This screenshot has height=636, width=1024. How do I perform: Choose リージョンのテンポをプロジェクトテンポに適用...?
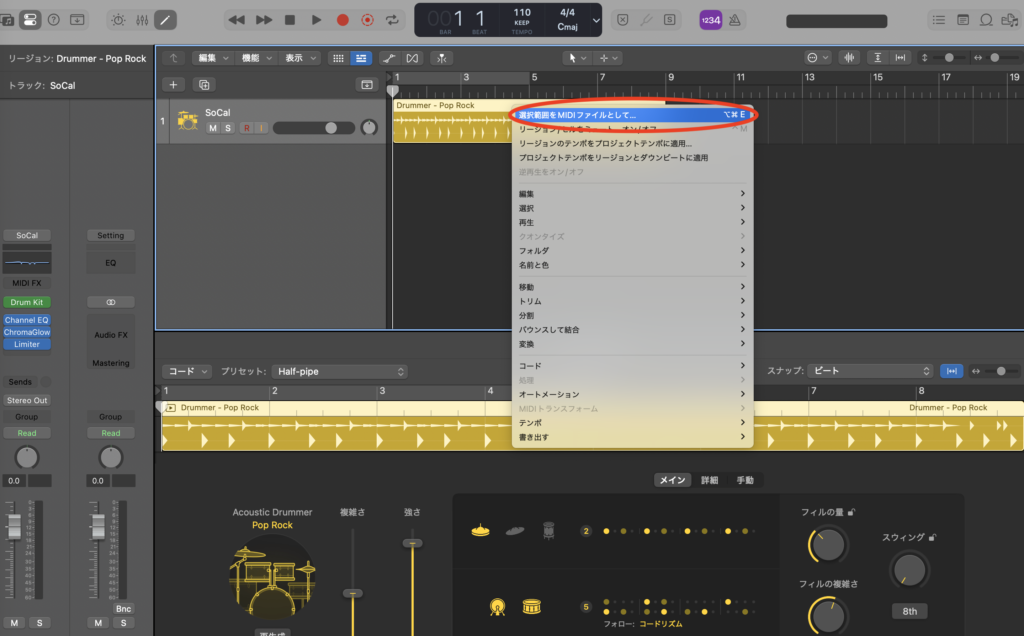[x=632, y=143]
